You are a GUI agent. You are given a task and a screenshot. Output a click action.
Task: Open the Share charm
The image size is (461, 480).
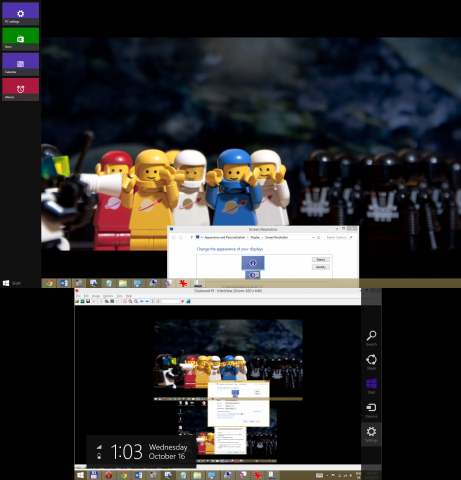[371, 362]
